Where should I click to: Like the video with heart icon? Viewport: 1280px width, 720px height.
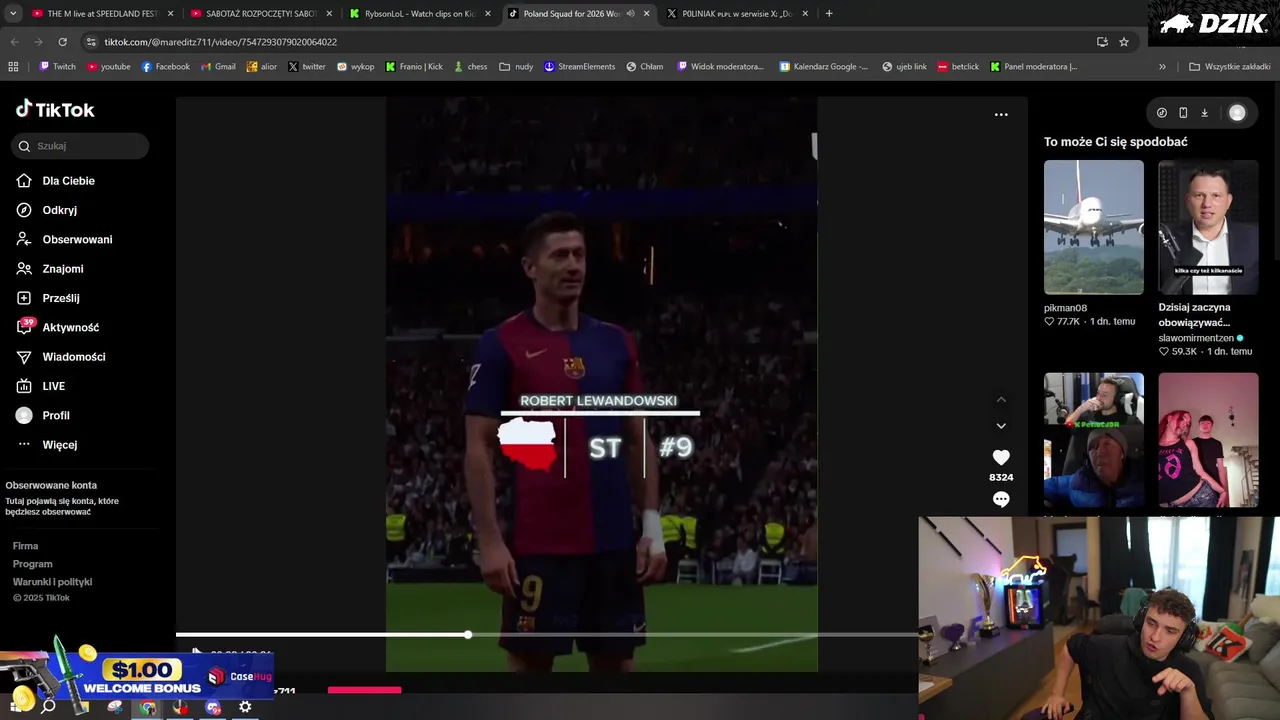1001,457
